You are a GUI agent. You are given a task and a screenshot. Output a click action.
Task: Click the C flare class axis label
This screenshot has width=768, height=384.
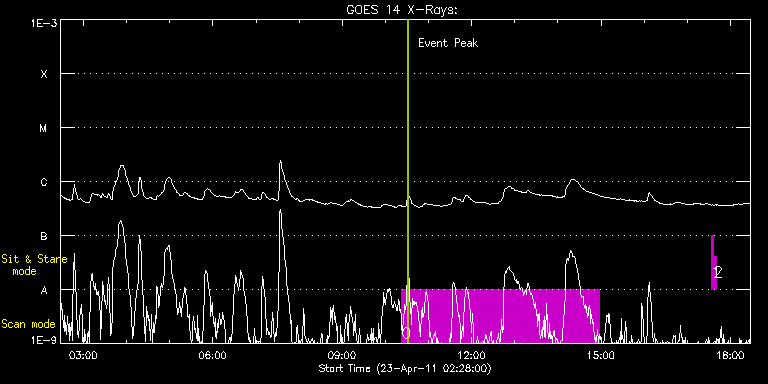click(44, 182)
